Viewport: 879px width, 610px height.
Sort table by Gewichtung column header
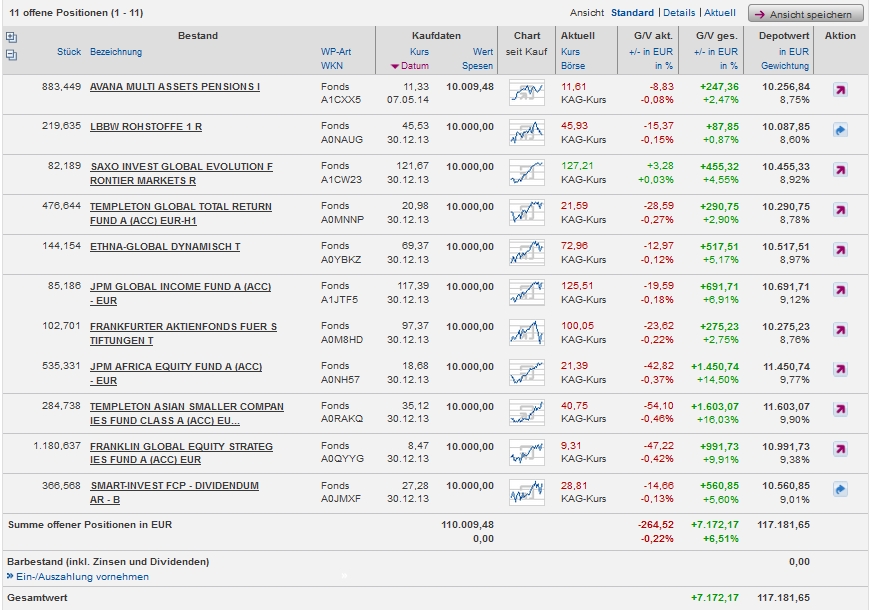pos(786,66)
